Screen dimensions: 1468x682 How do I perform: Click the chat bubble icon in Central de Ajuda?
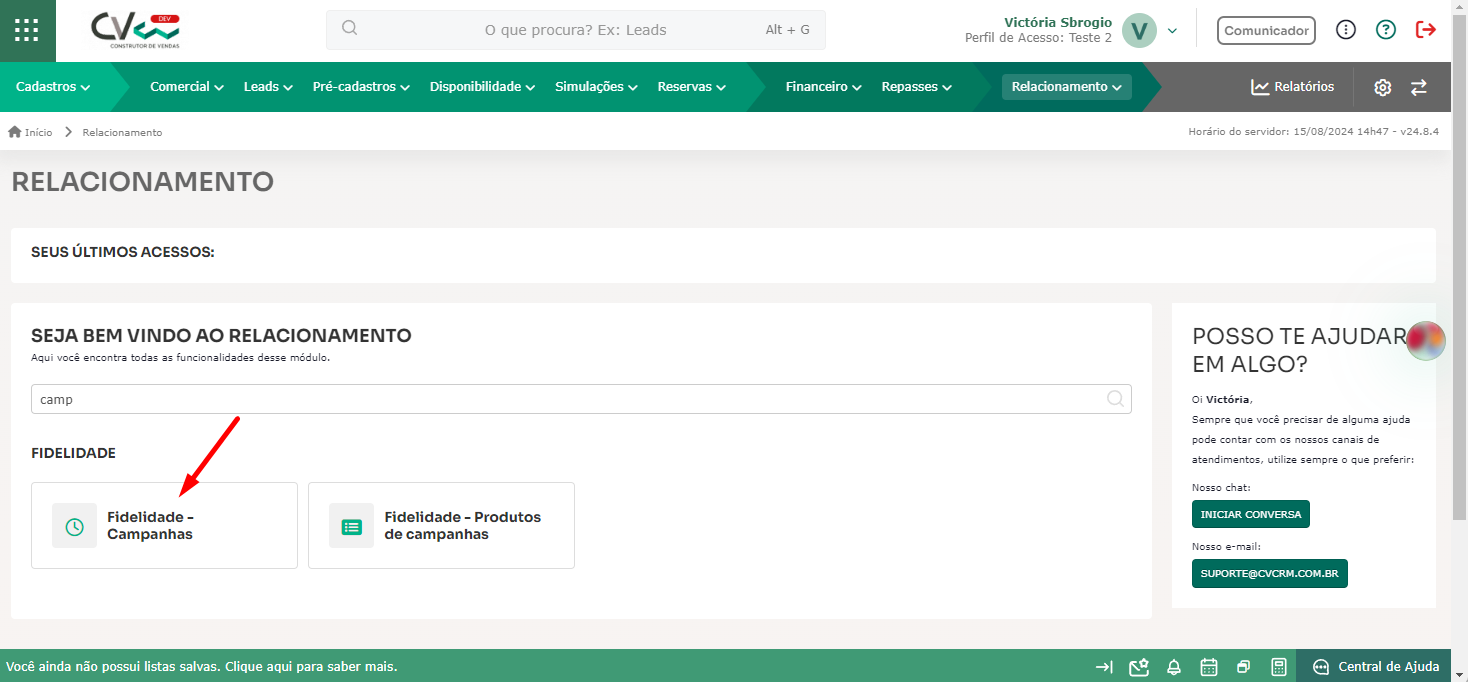(x=1321, y=667)
